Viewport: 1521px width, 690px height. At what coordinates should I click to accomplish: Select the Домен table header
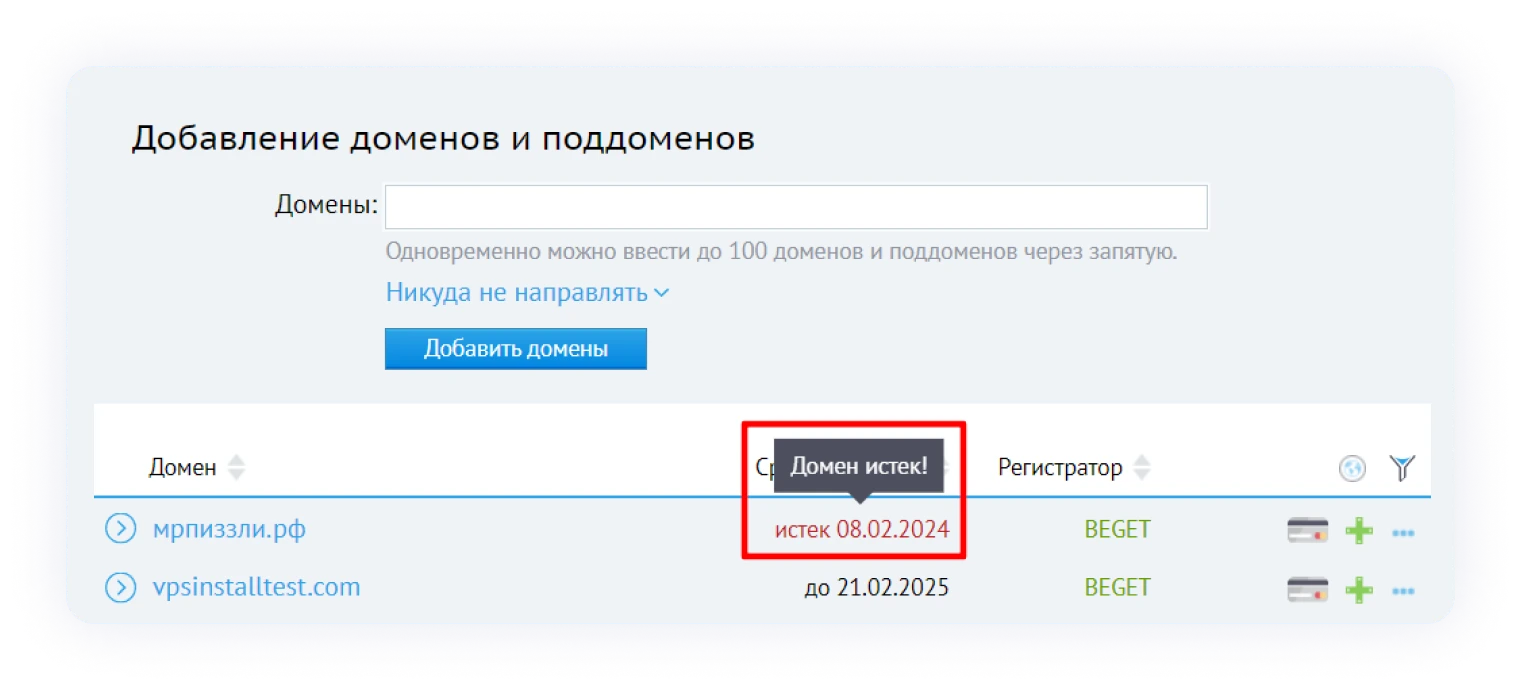click(184, 466)
